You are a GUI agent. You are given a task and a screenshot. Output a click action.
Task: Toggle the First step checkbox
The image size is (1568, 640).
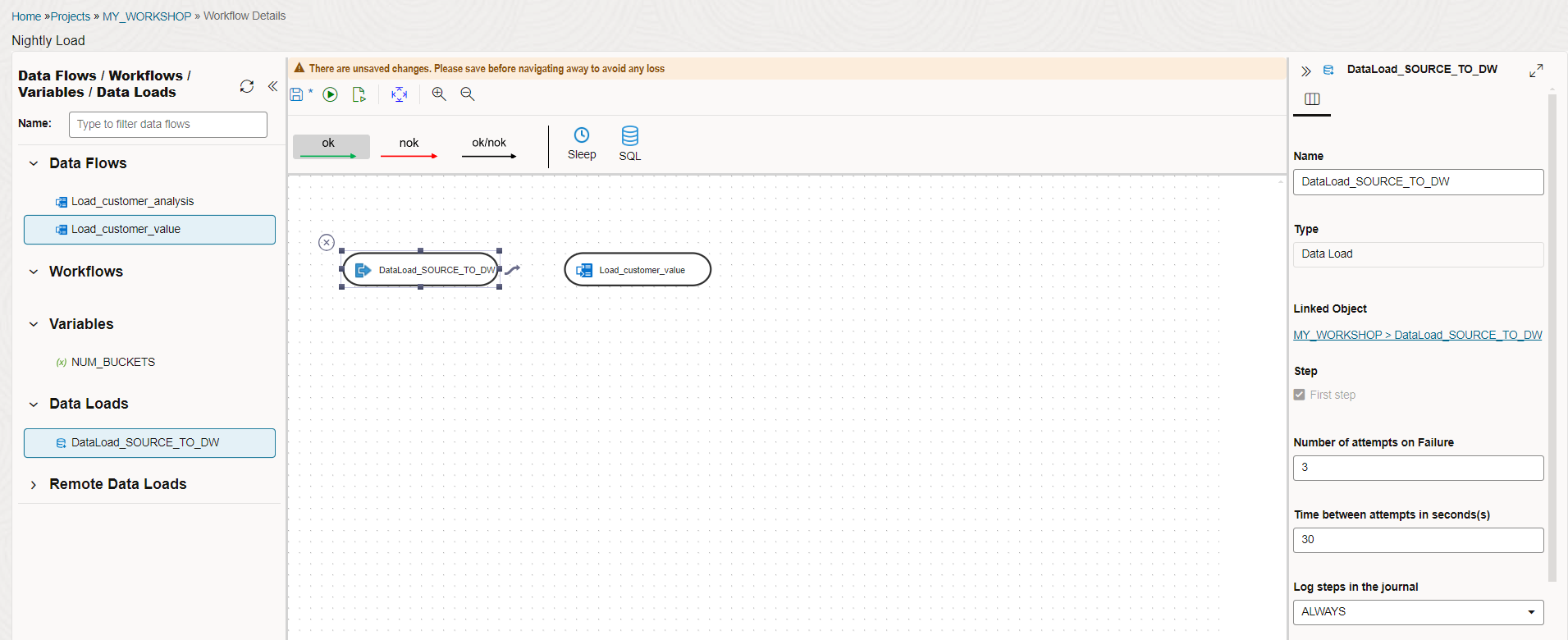1300,395
